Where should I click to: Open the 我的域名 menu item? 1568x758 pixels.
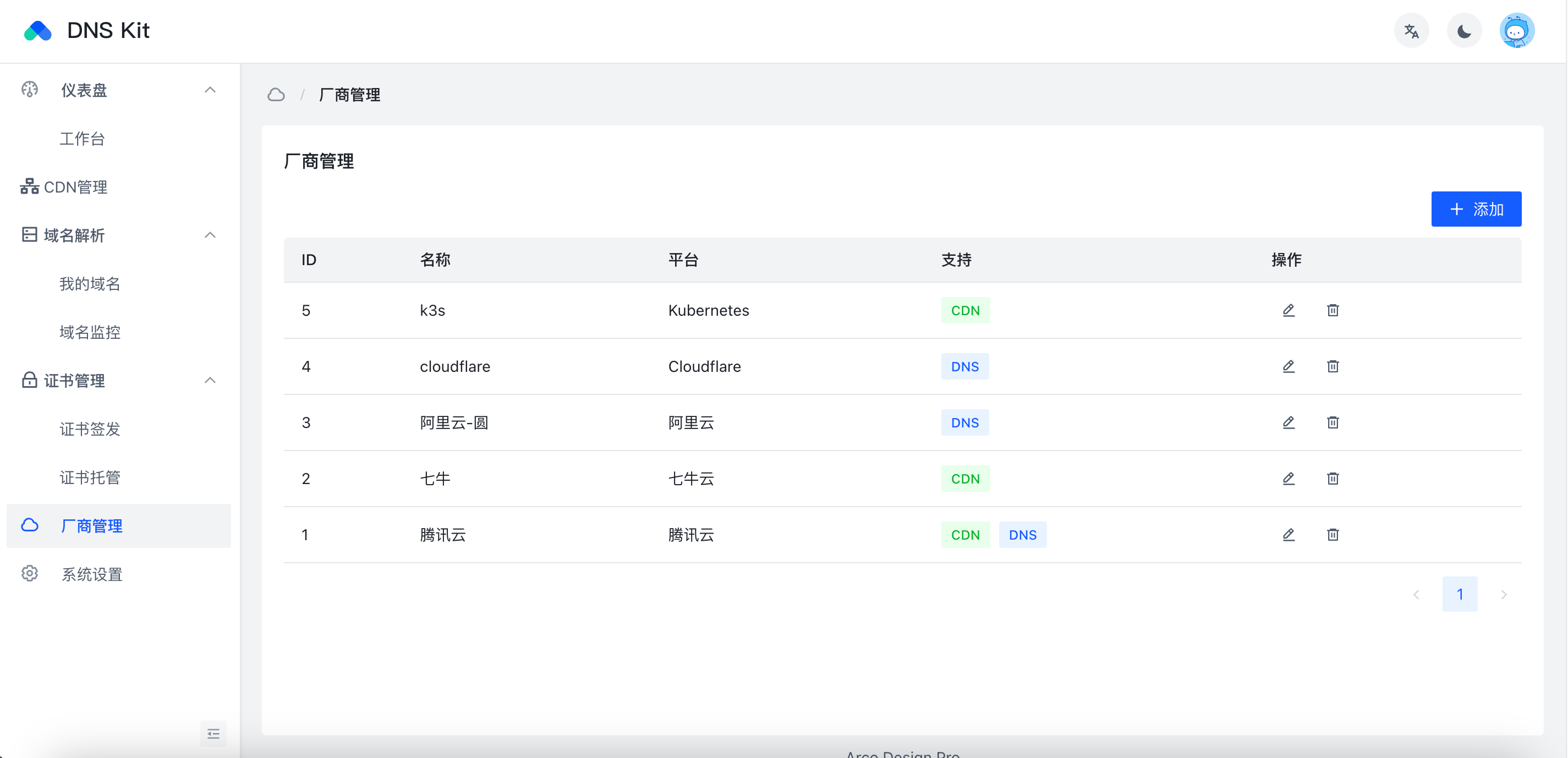119,283
